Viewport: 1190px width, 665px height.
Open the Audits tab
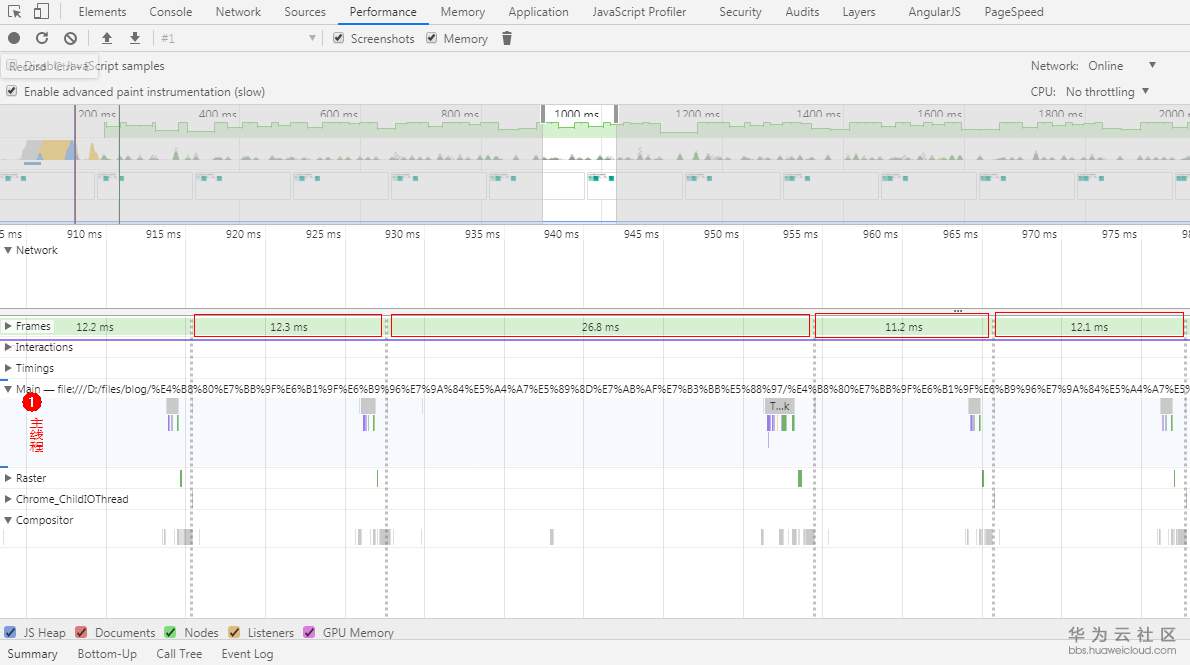tap(803, 11)
